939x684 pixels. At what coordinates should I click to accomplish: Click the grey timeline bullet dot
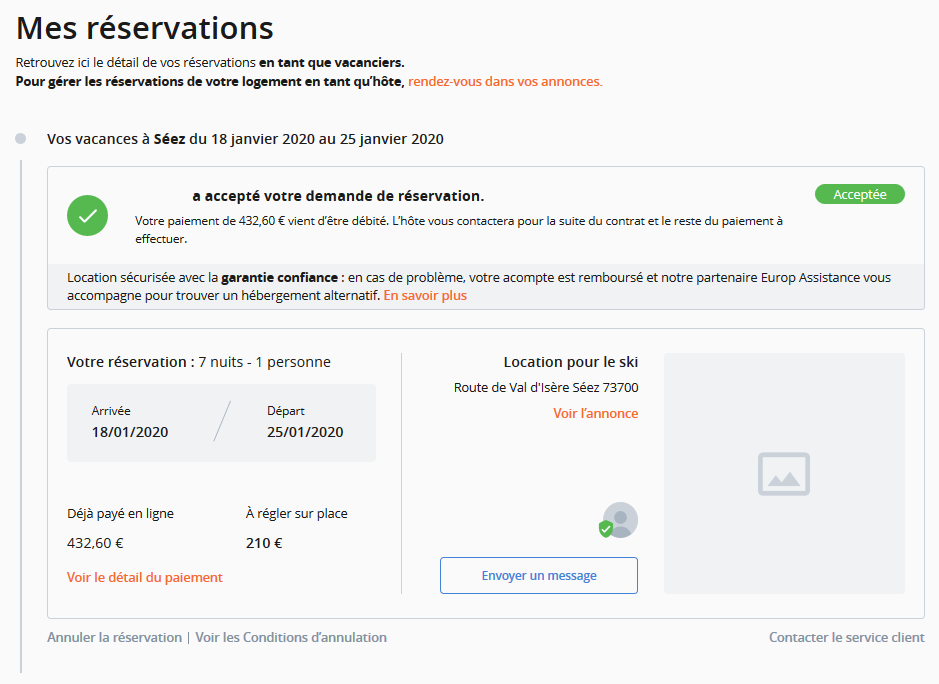tap(21, 139)
